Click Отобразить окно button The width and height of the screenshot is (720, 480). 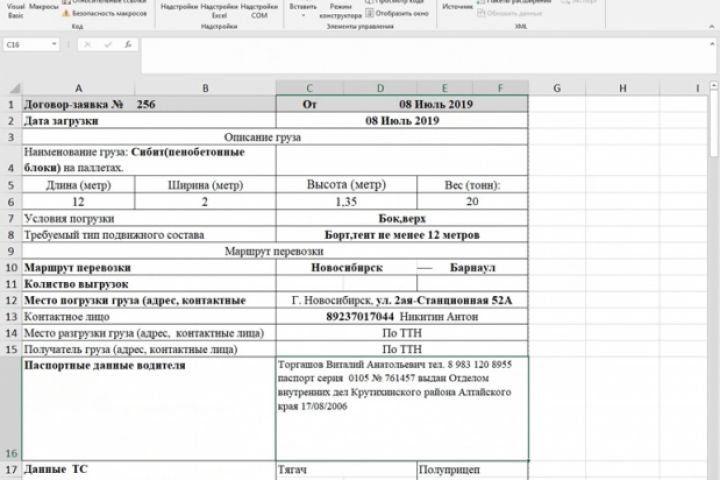pos(397,13)
